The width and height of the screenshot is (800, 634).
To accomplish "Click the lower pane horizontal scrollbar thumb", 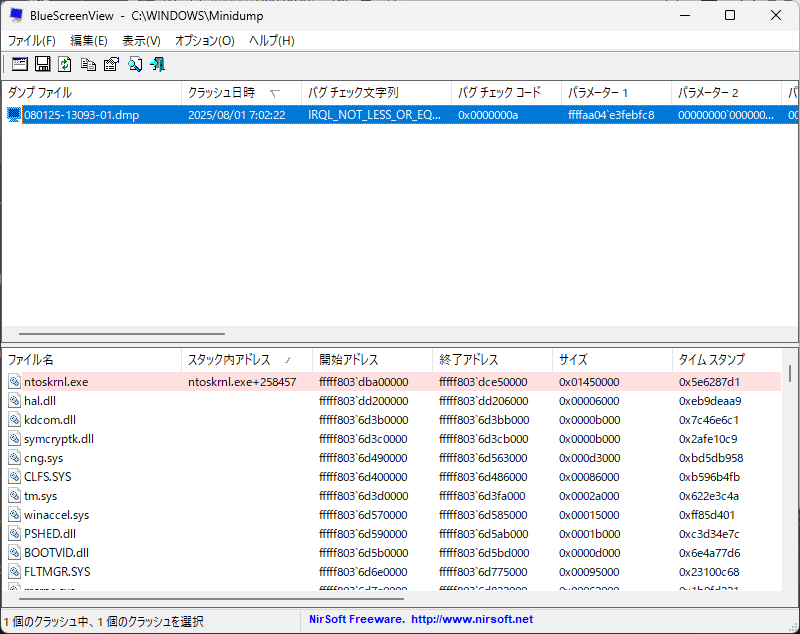I will (x=212, y=599).
